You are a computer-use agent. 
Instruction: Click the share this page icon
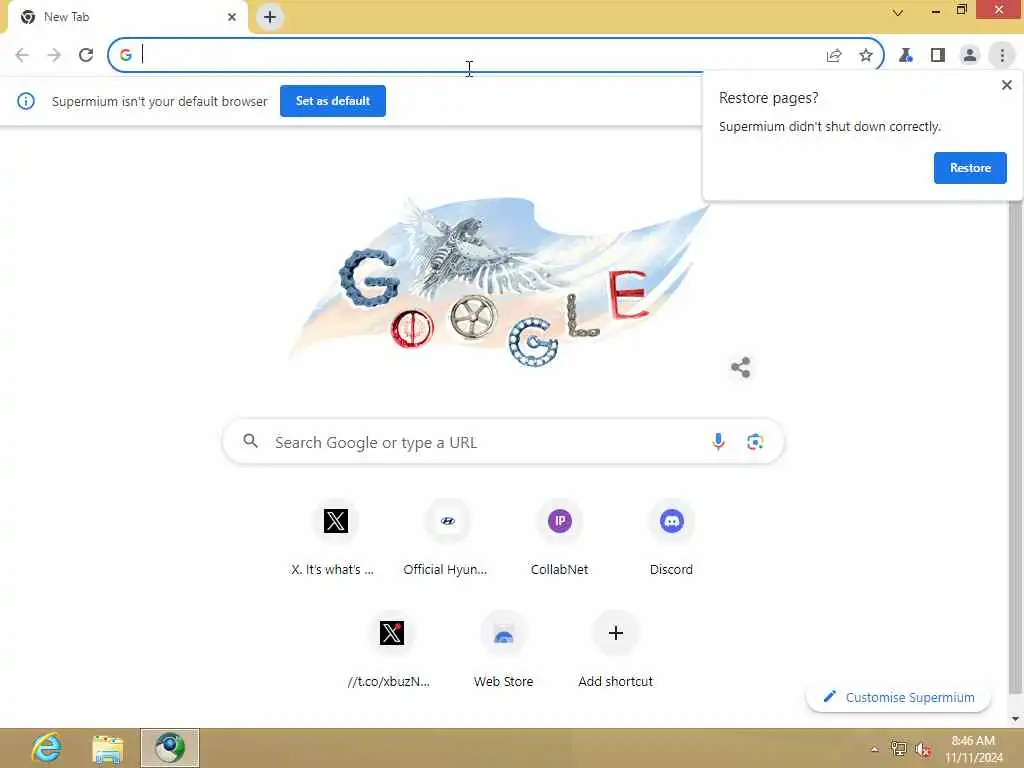tap(834, 56)
